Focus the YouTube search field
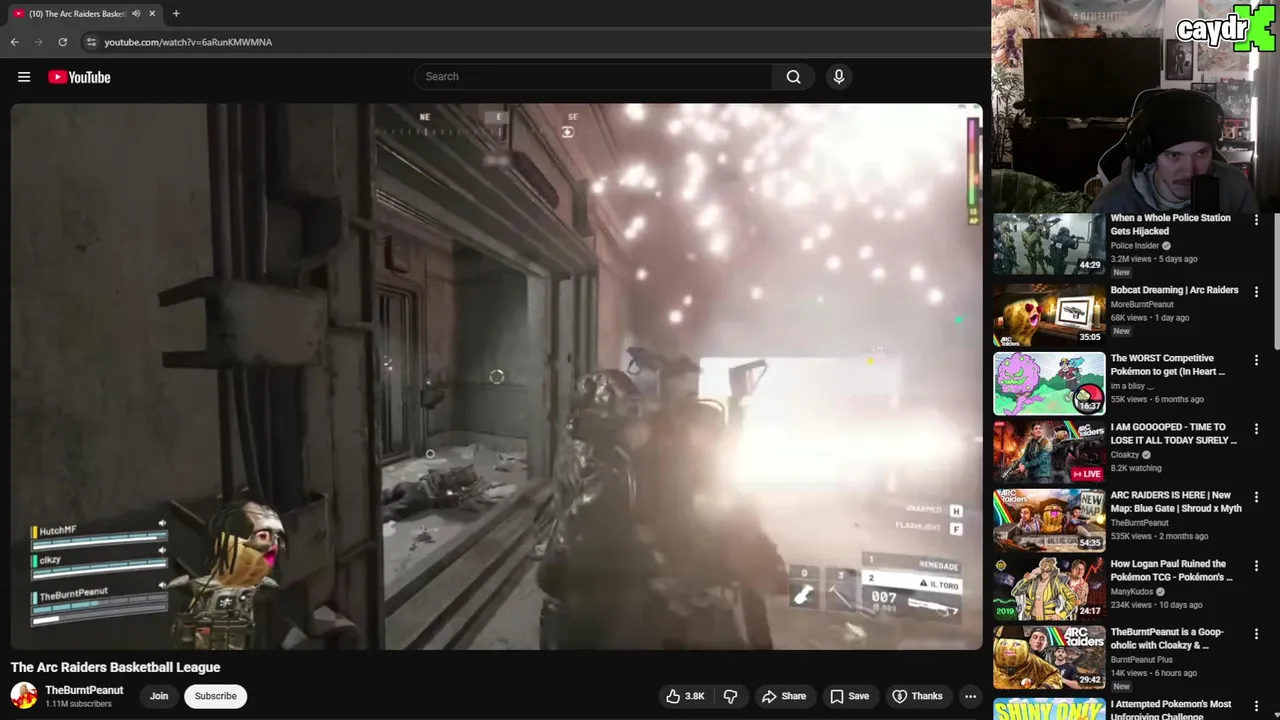Viewport: 1280px width, 720px height. (x=594, y=76)
